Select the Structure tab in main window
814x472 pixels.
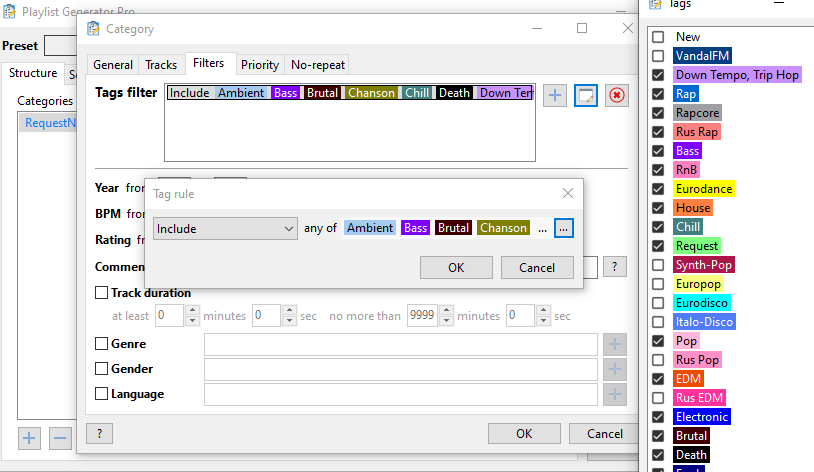(33, 73)
